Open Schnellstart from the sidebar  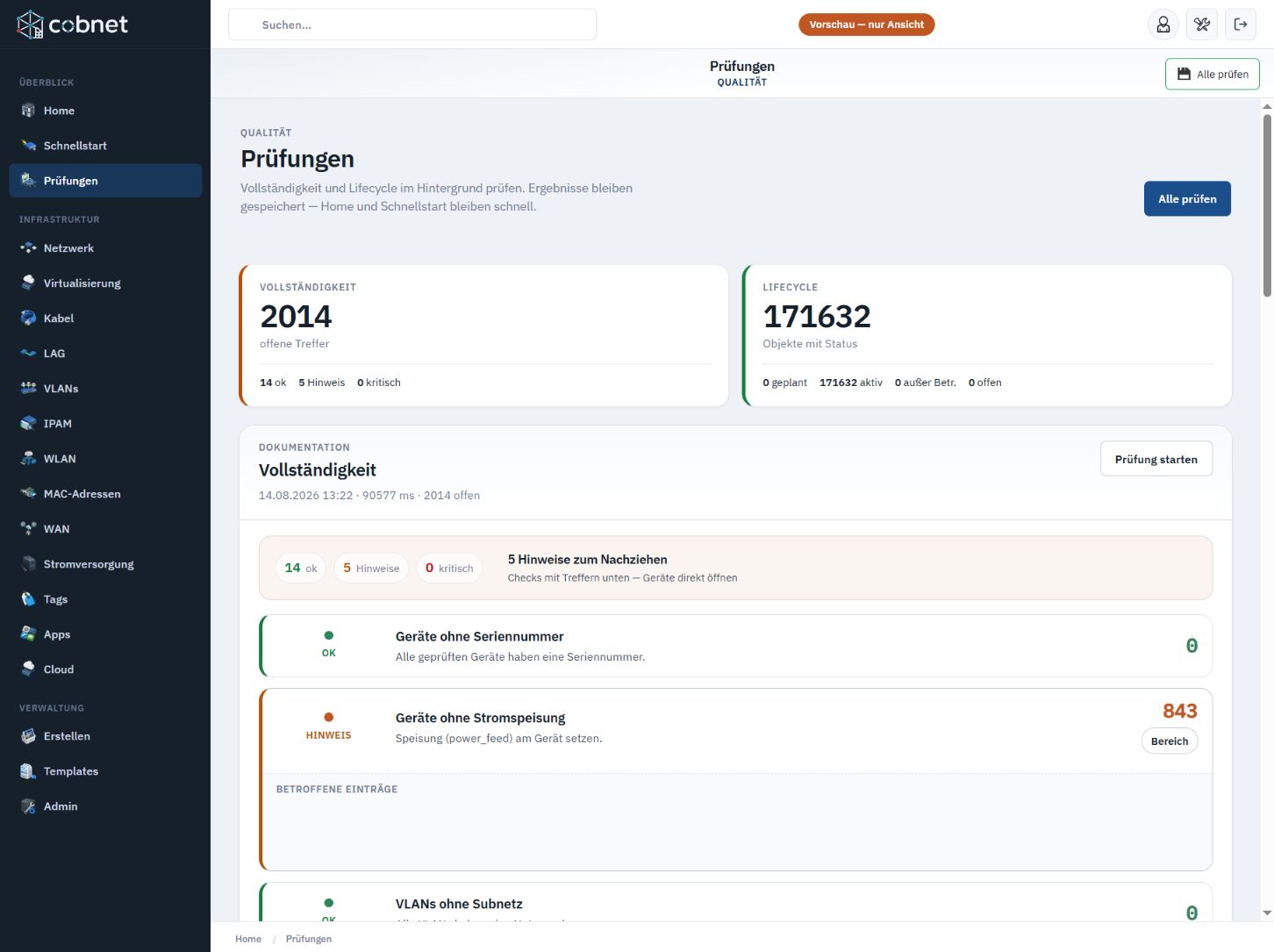[x=105, y=146]
